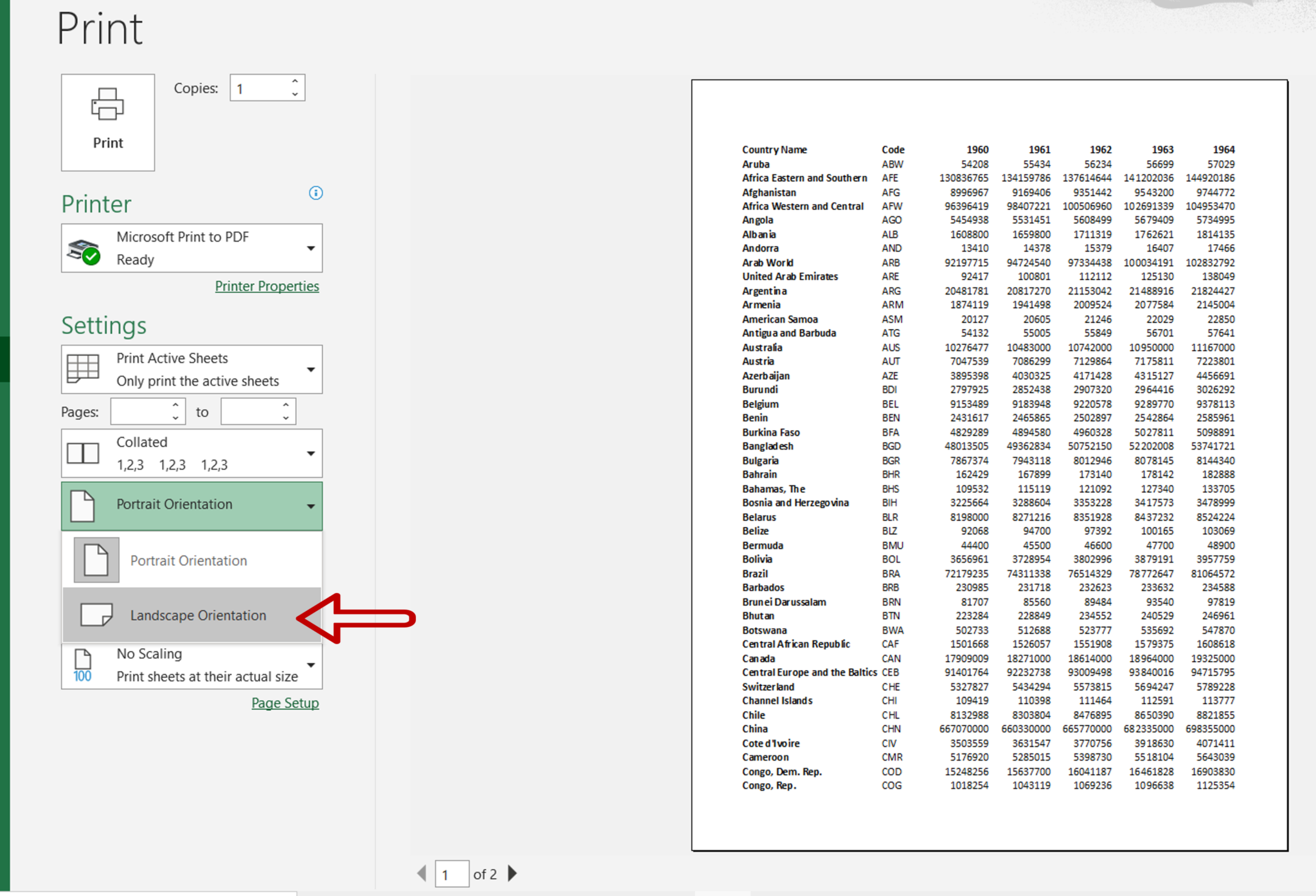Open the Print Active Sheets dropdown
Image resolution: width=1316 pixels, height=896 pixels.
coord(311,369)
